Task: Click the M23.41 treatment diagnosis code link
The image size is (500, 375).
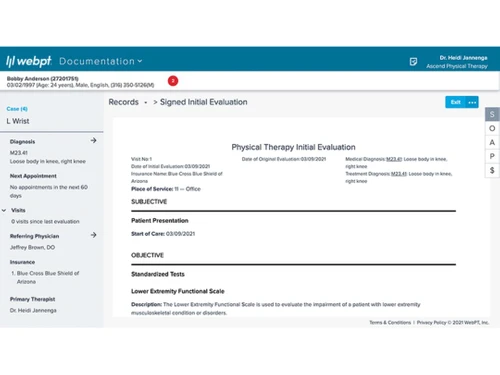Action: click(399, 174)
